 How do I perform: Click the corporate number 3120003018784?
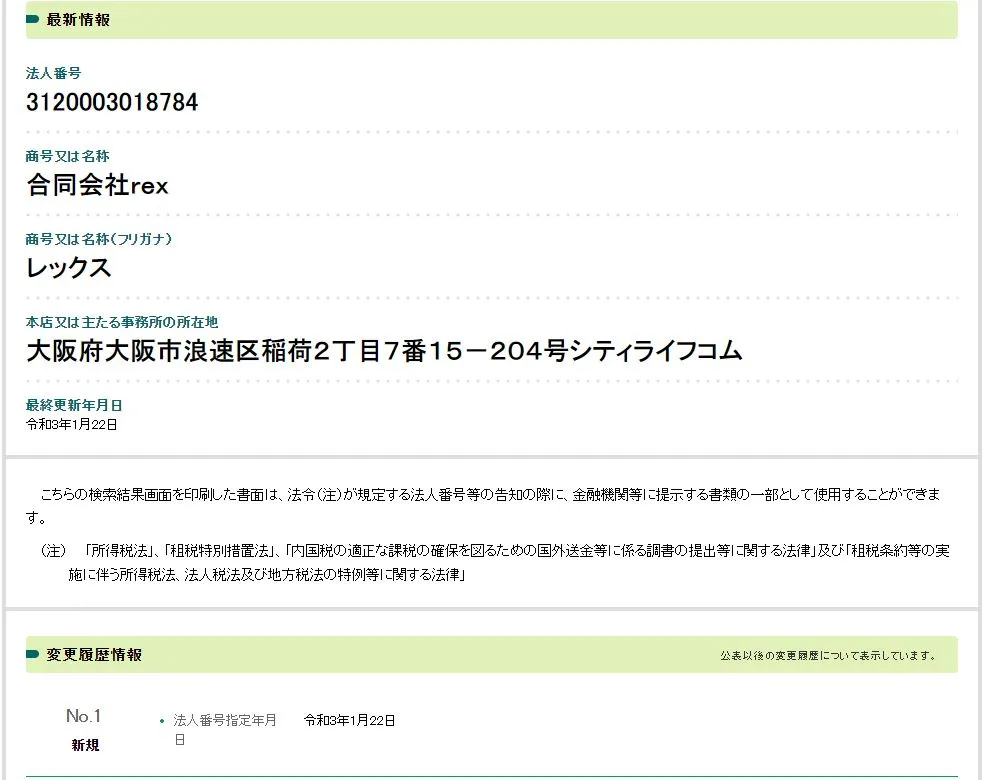(x=112, y=102)
